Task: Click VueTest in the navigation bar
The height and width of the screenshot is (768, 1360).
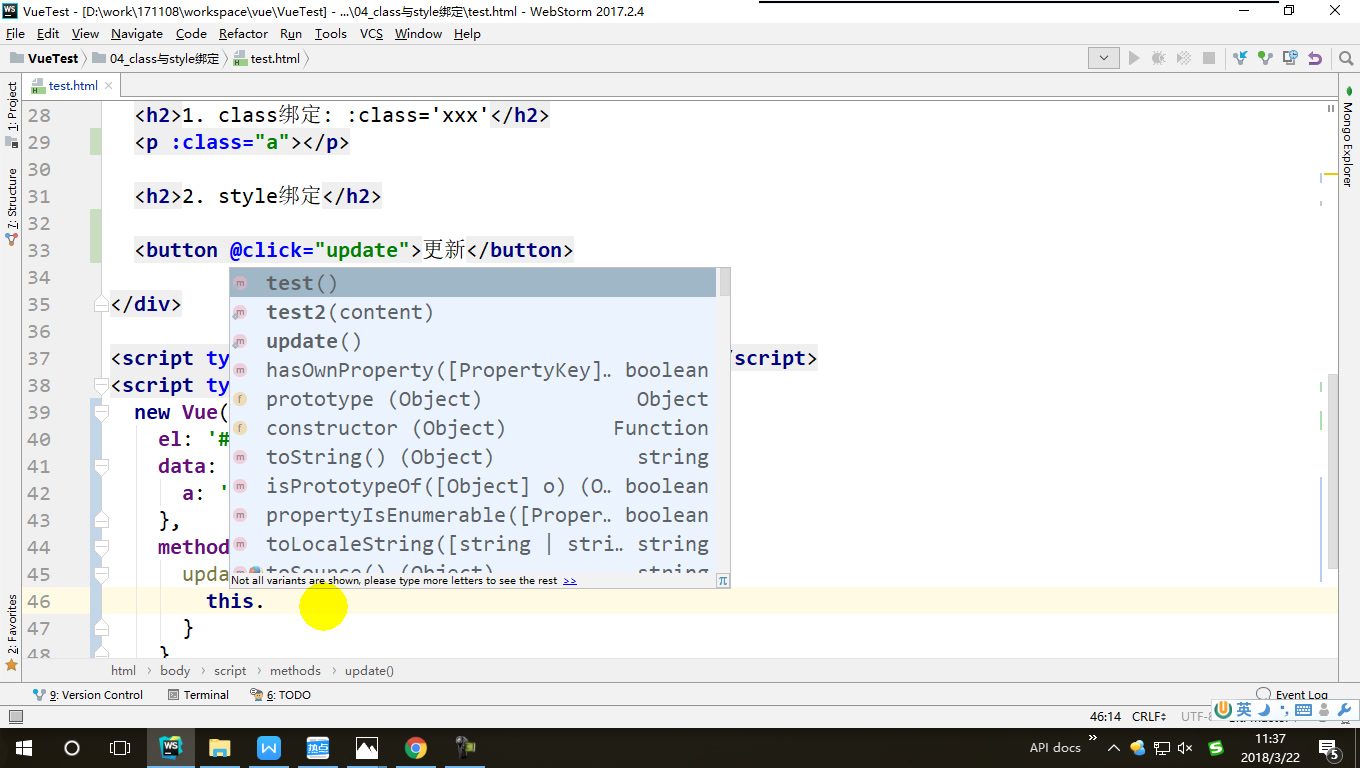Action: [44, 59]
